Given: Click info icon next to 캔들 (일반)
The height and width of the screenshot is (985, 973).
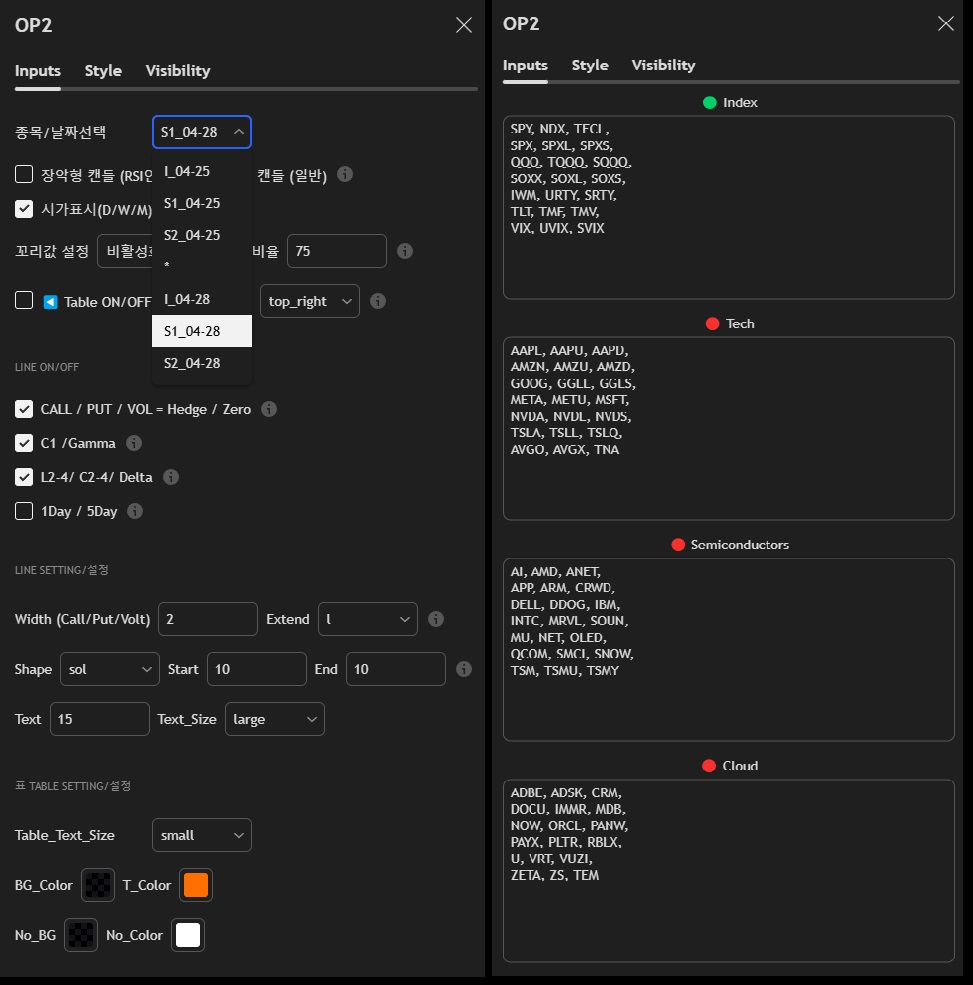Looking at the screenshot, I should [x=345, y=174].
